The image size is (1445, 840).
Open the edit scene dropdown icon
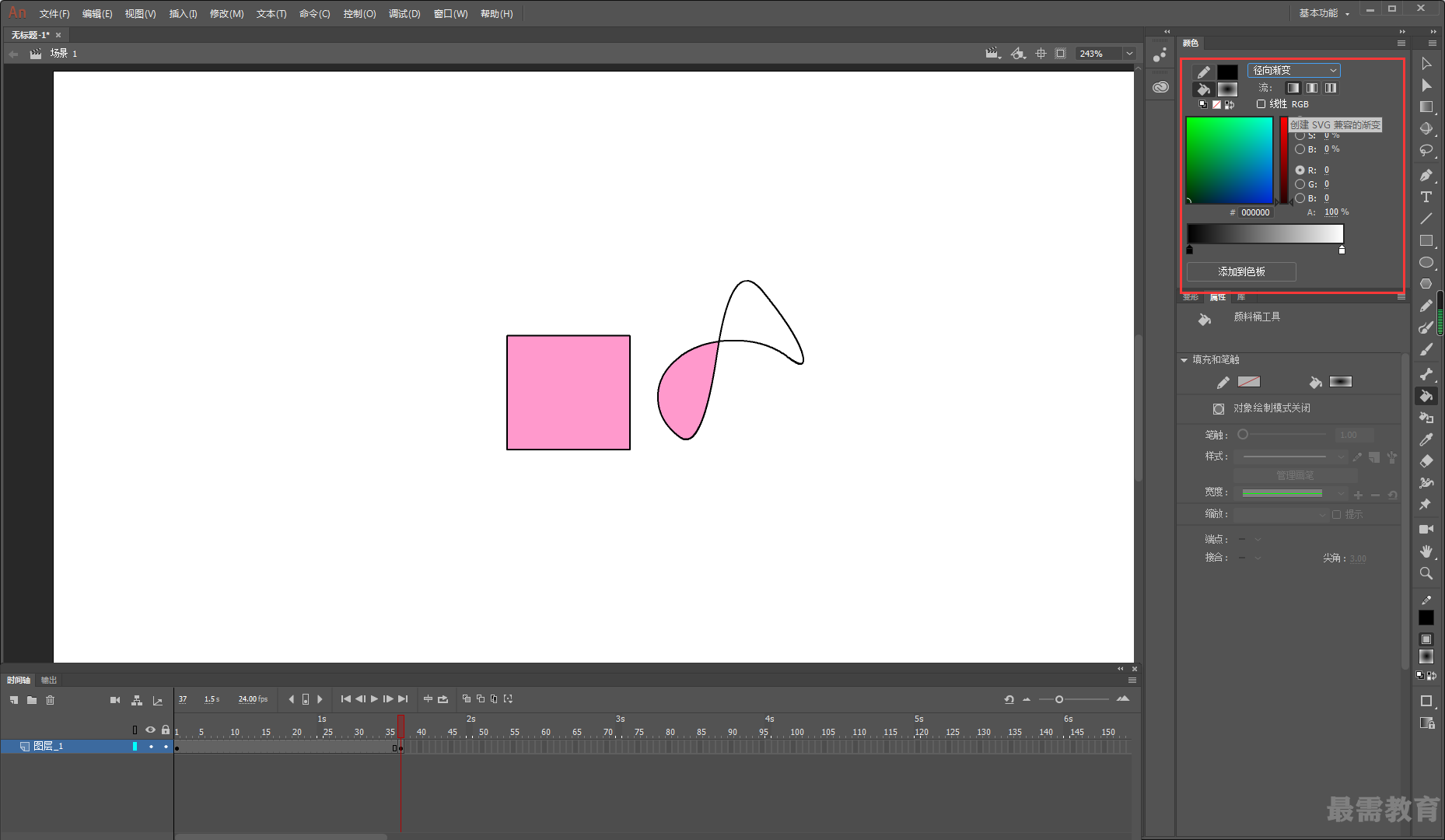click(x=993, y=54)
